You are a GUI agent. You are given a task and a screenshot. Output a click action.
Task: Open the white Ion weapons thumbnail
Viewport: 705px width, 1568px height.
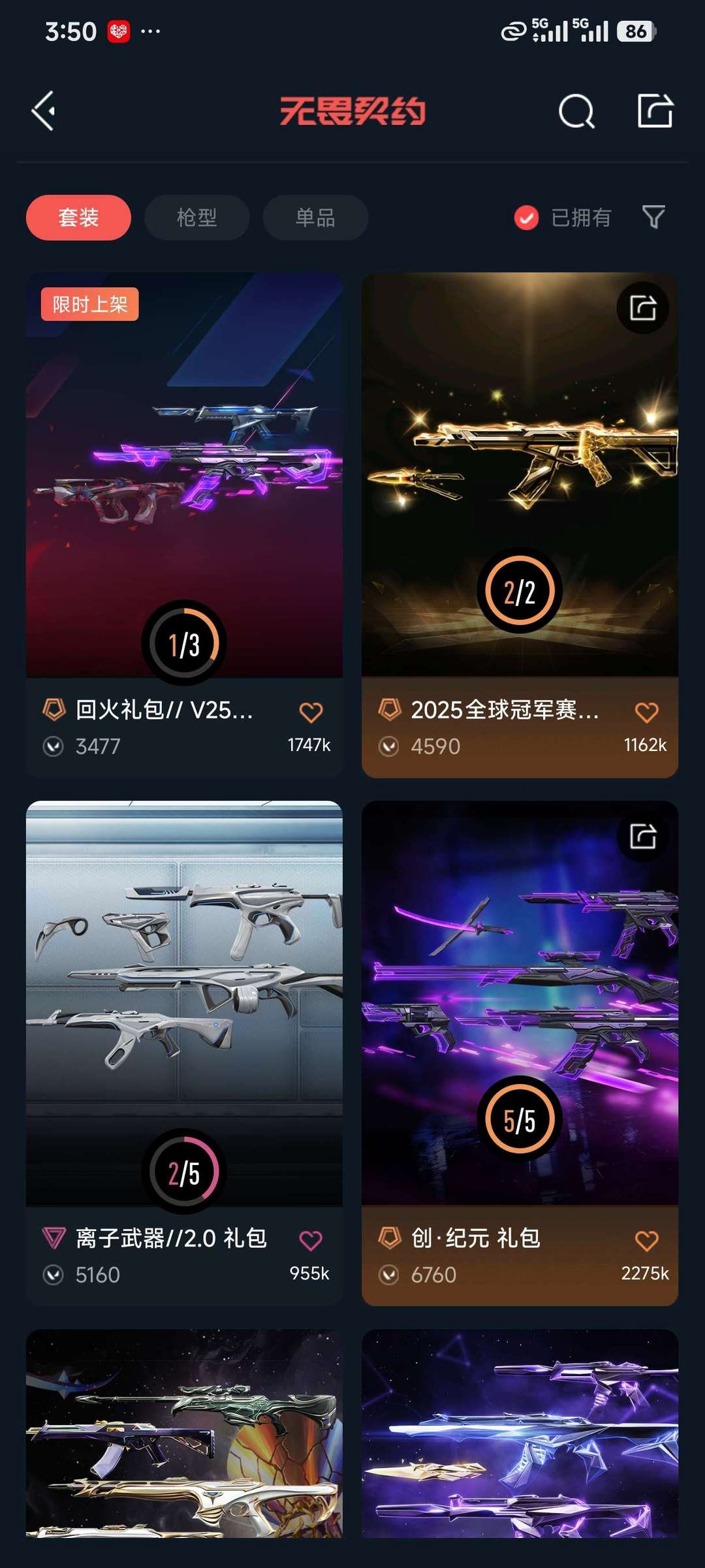(x=184, y=1003)
